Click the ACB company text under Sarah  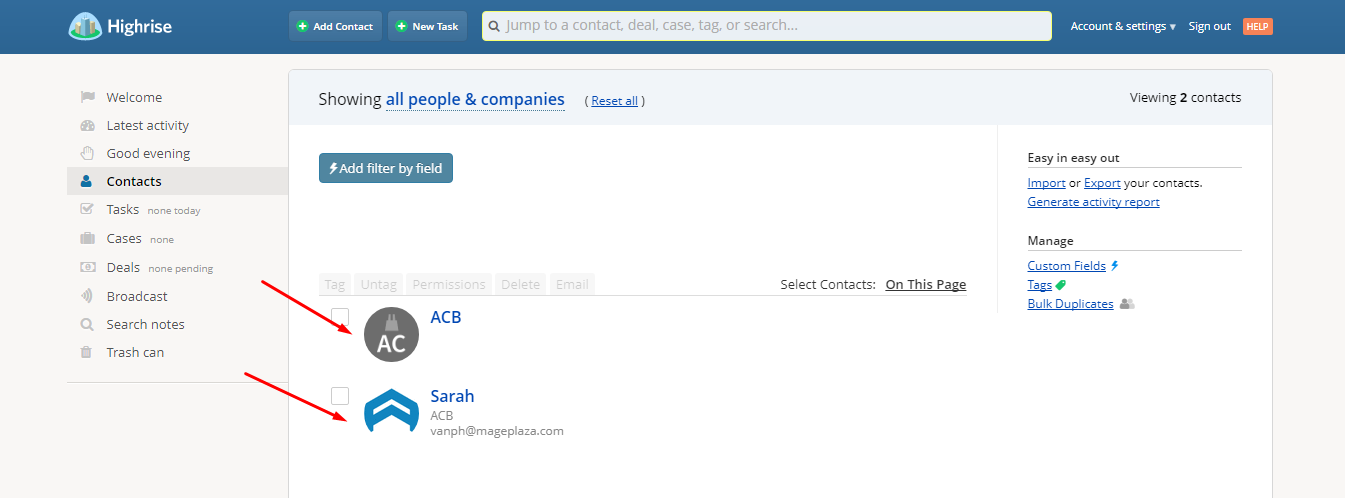coord(442,415)
